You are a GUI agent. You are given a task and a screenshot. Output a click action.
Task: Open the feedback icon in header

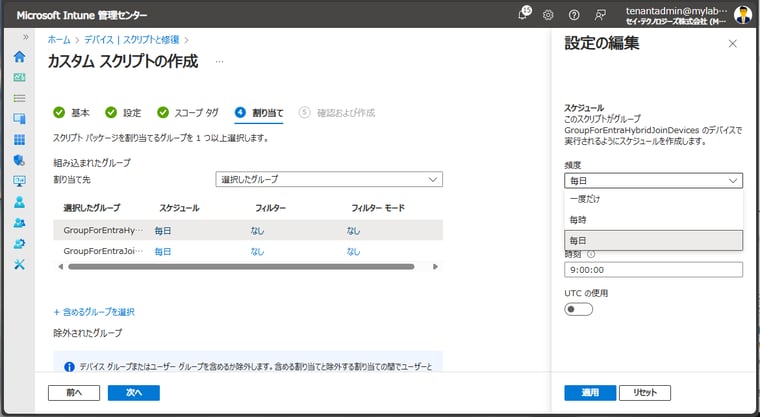(600, 15)
